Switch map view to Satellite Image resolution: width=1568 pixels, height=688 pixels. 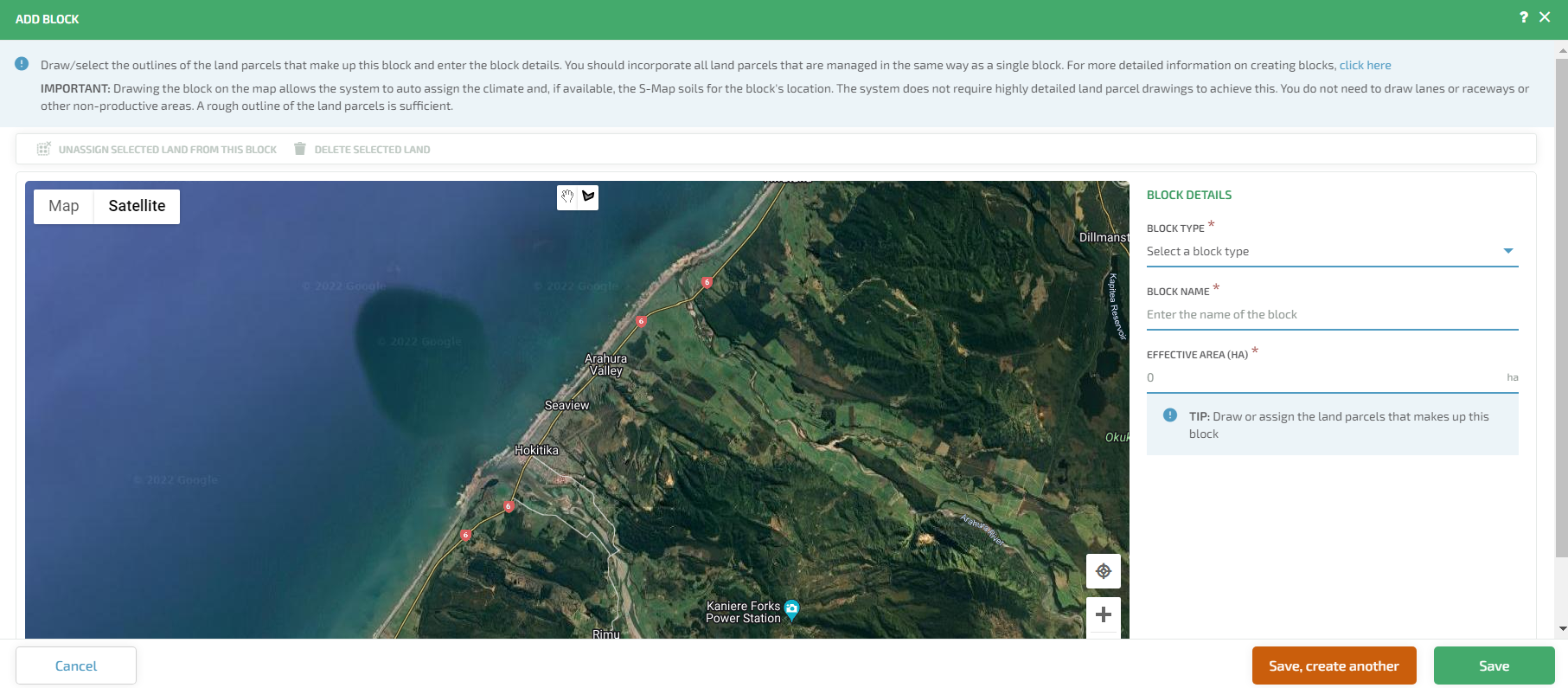[137, 206]
